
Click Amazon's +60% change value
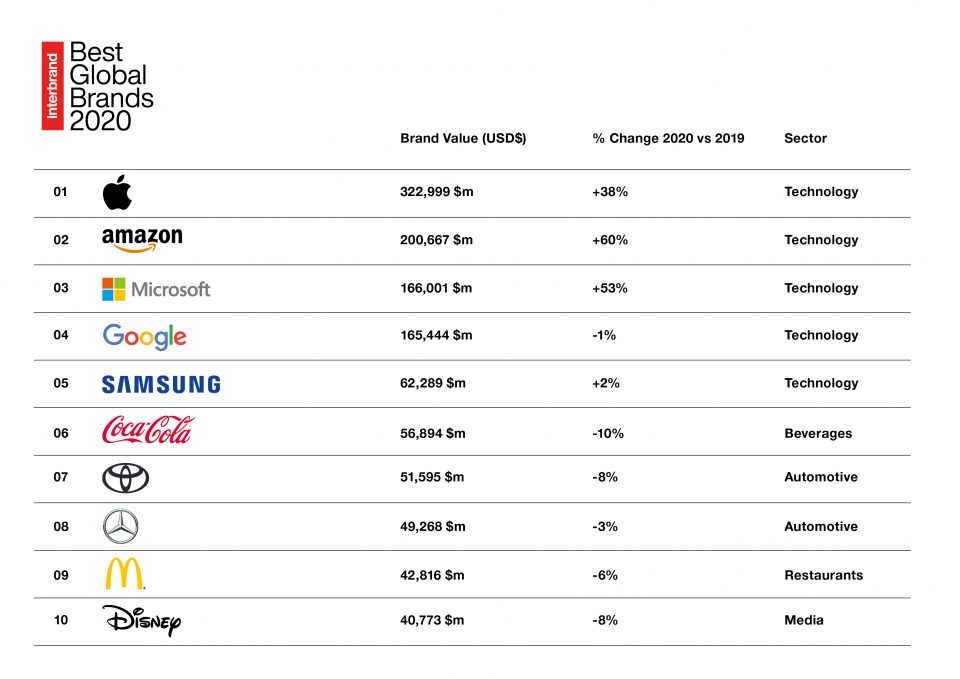pos(610,240)
